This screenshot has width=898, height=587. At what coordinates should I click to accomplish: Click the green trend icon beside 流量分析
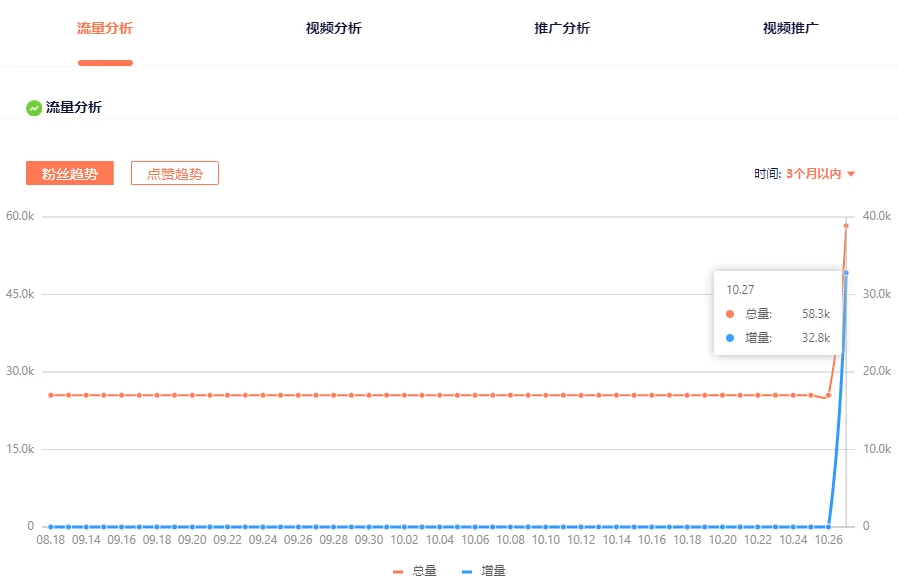34,108
